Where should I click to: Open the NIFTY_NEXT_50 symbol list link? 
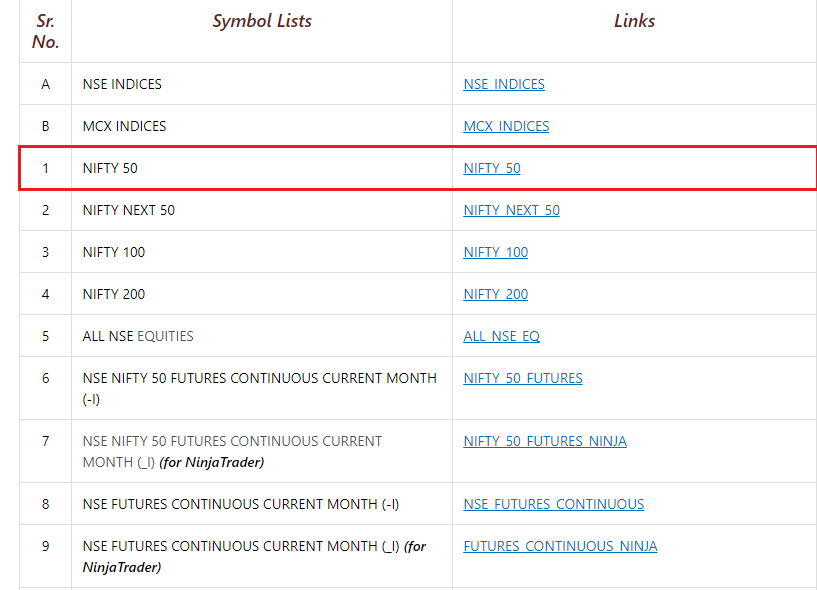coord(511,210)
